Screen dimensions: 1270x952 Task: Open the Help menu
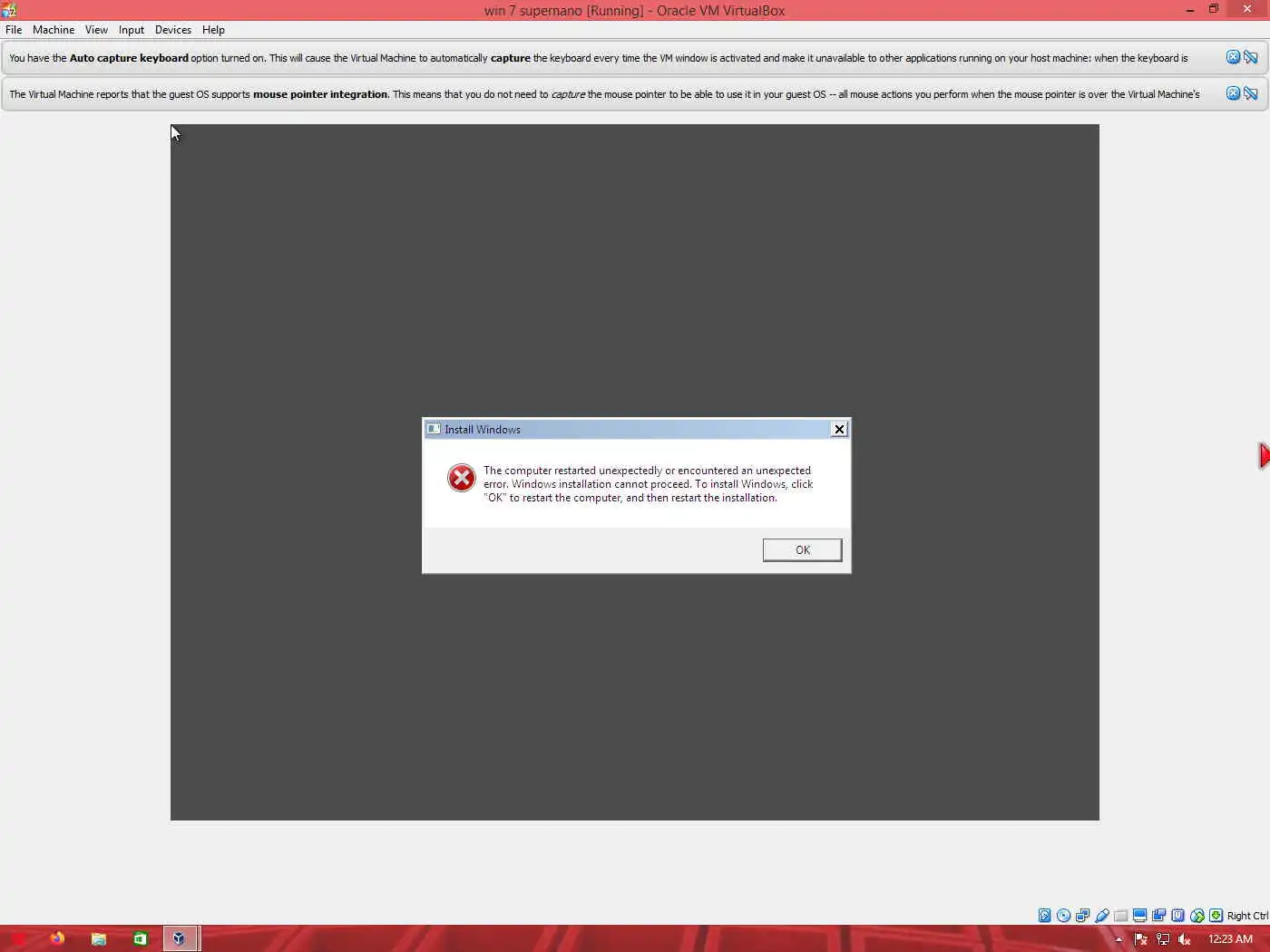click(x=213, y=30)
